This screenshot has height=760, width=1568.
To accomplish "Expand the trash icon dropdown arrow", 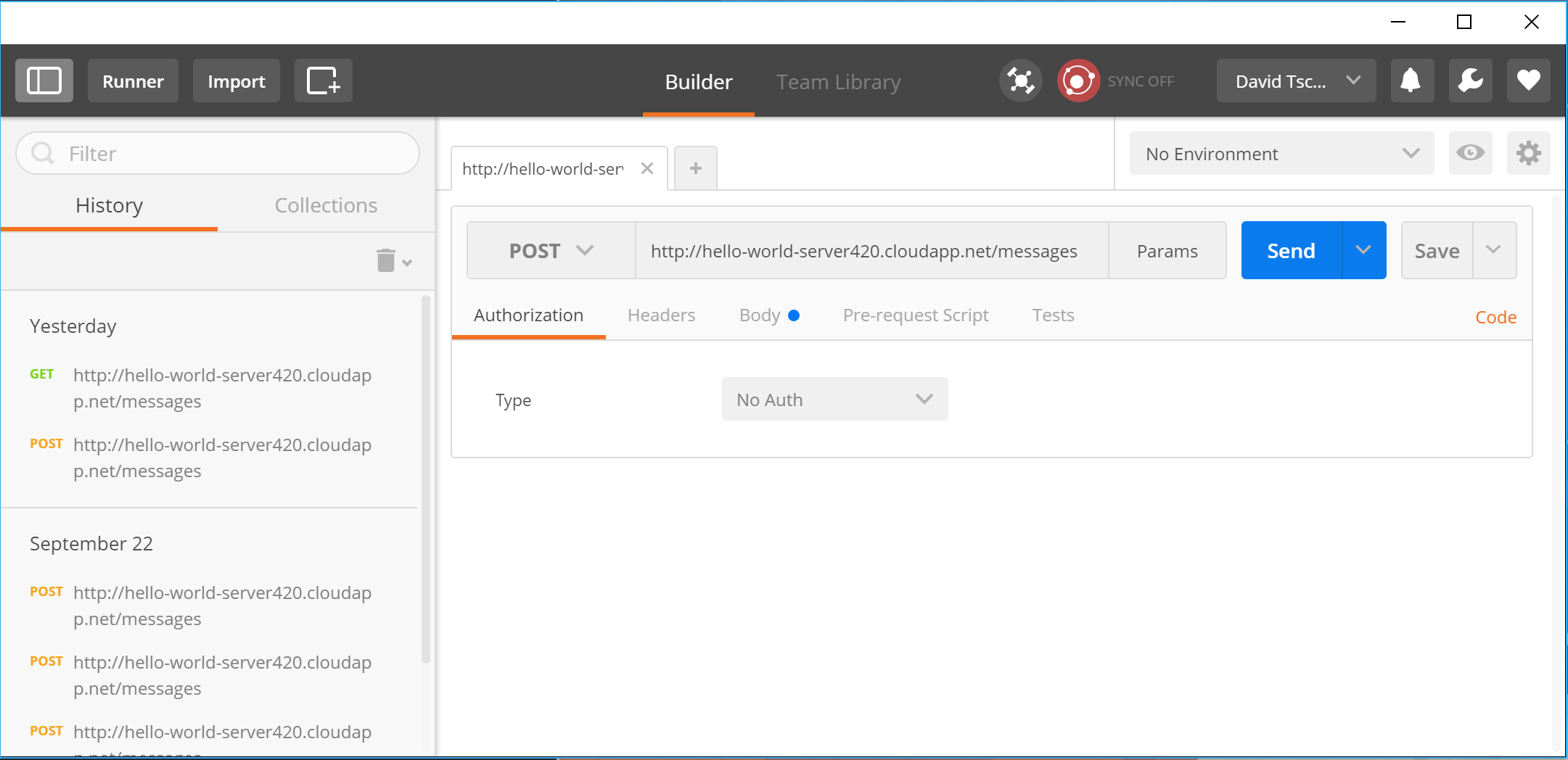I will point(407,263).
